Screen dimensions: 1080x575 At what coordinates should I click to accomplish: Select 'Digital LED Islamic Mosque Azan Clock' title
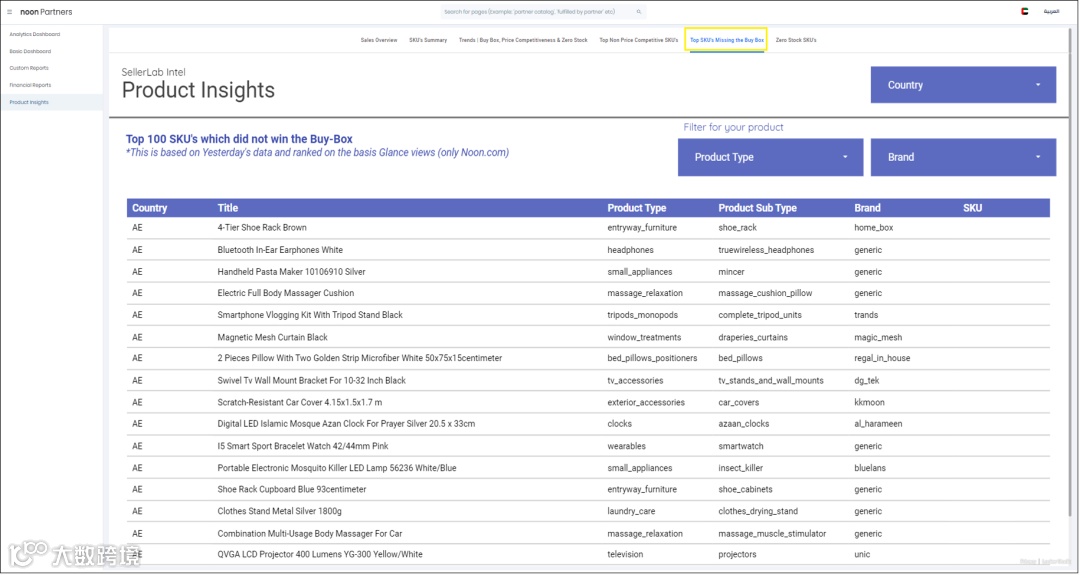pos(346,424)
